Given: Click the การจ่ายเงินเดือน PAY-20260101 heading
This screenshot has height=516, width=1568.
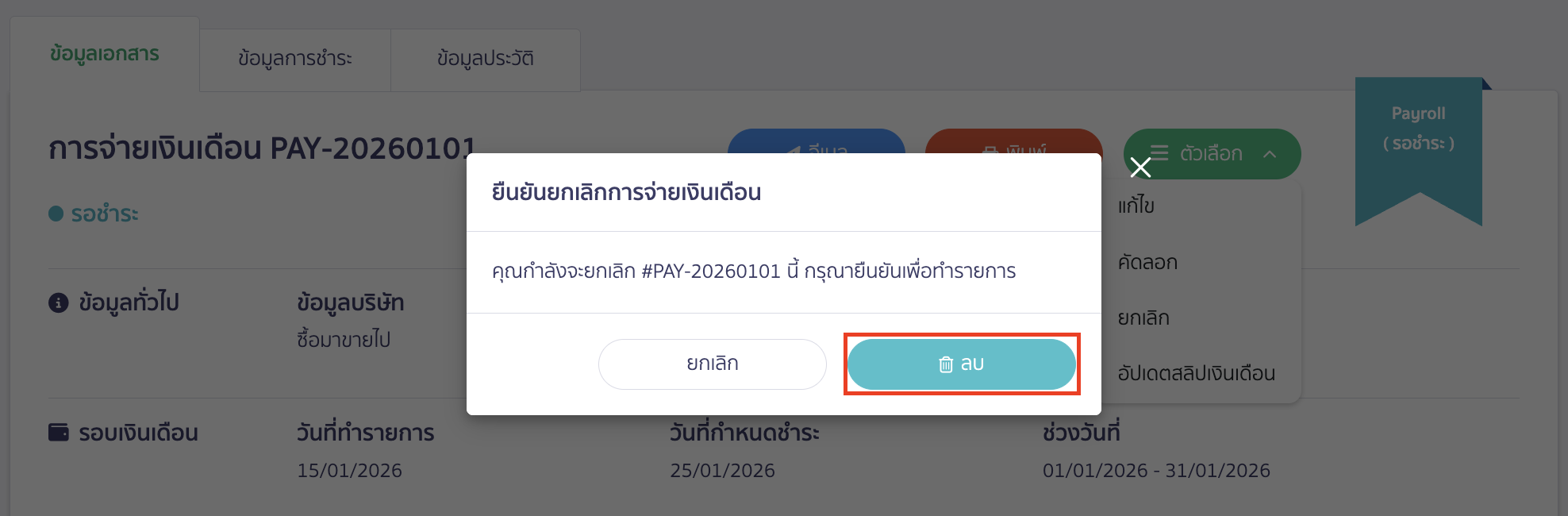Looking at the screenshot, I should coord(262,148).
